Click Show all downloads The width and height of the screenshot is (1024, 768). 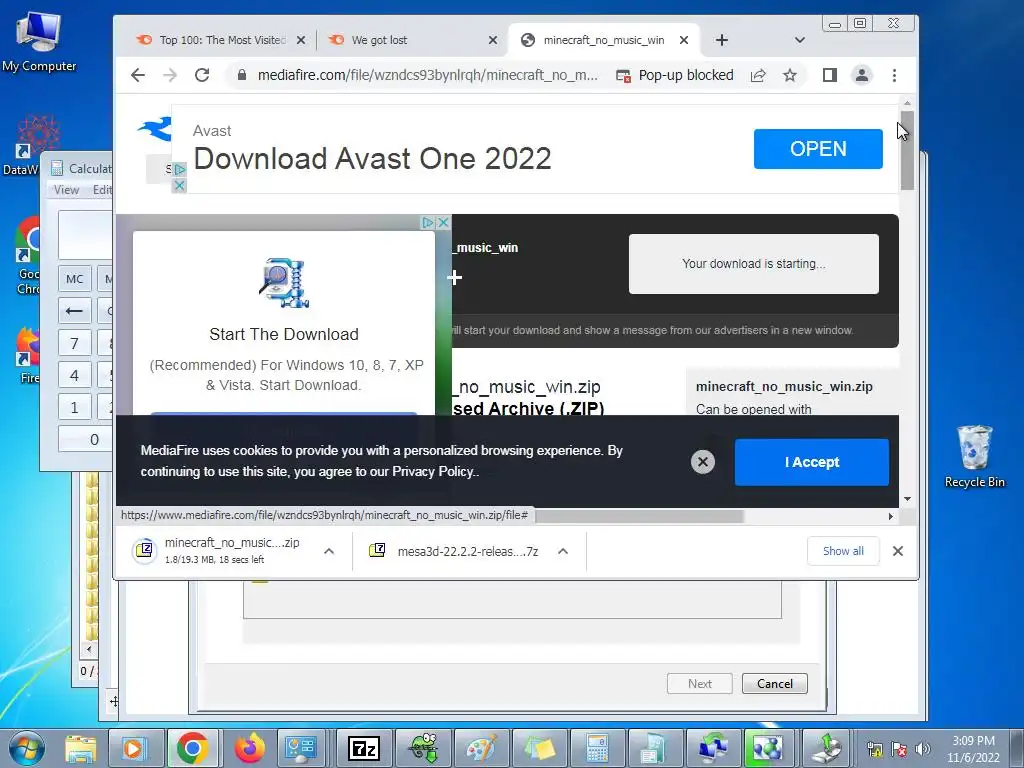pyautogui.click(x=843, y=551)
